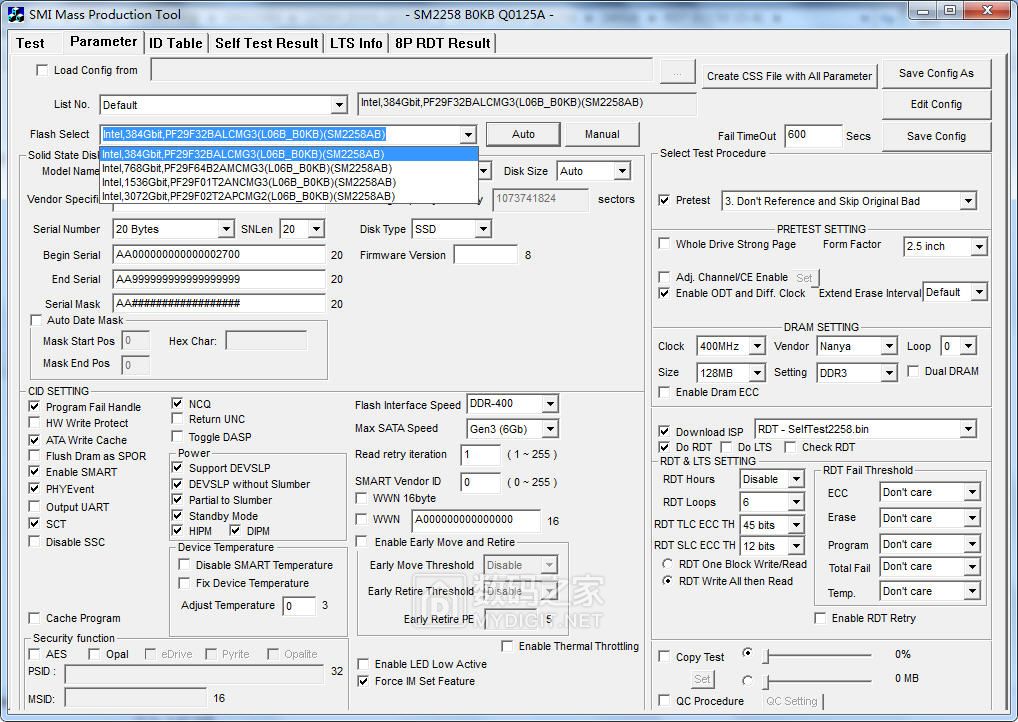Click the Serial Mask input field
This screenshot has height=722, width=1018.
[x=219, y=303]
